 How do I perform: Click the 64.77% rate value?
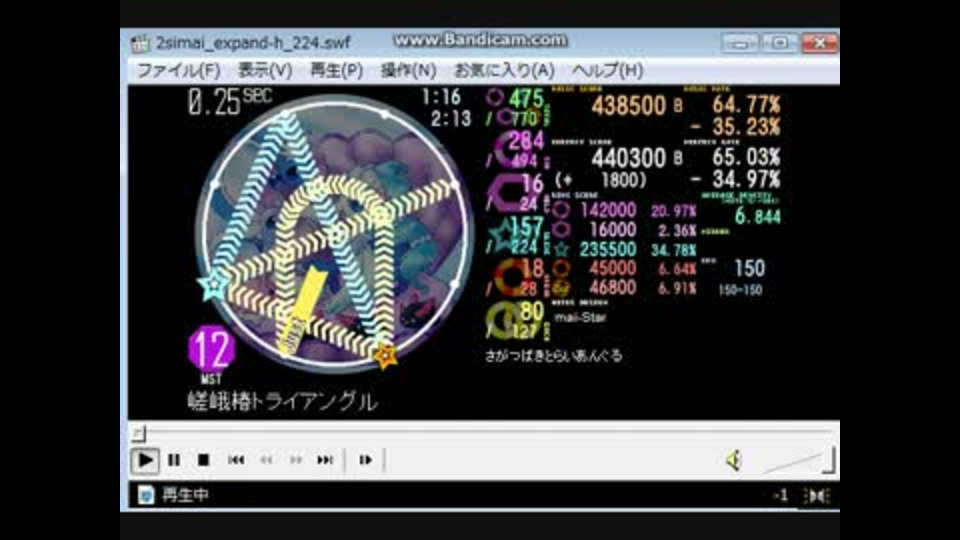point(746,105)
